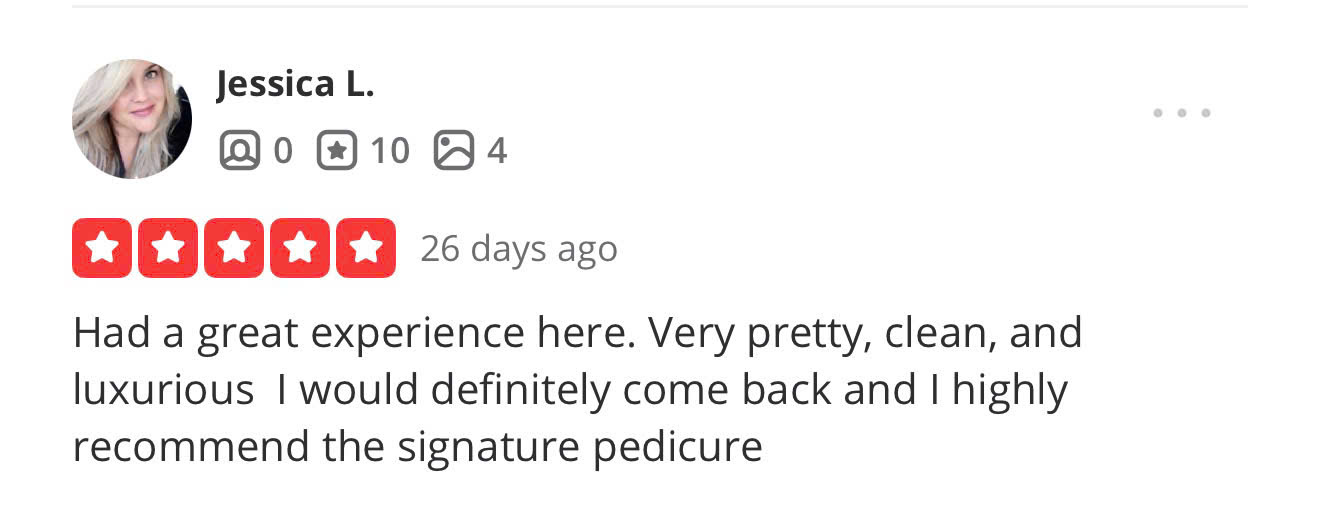1320x520 pixels.
Task: Click the first red rating star
Action: [x=102, y=248]
